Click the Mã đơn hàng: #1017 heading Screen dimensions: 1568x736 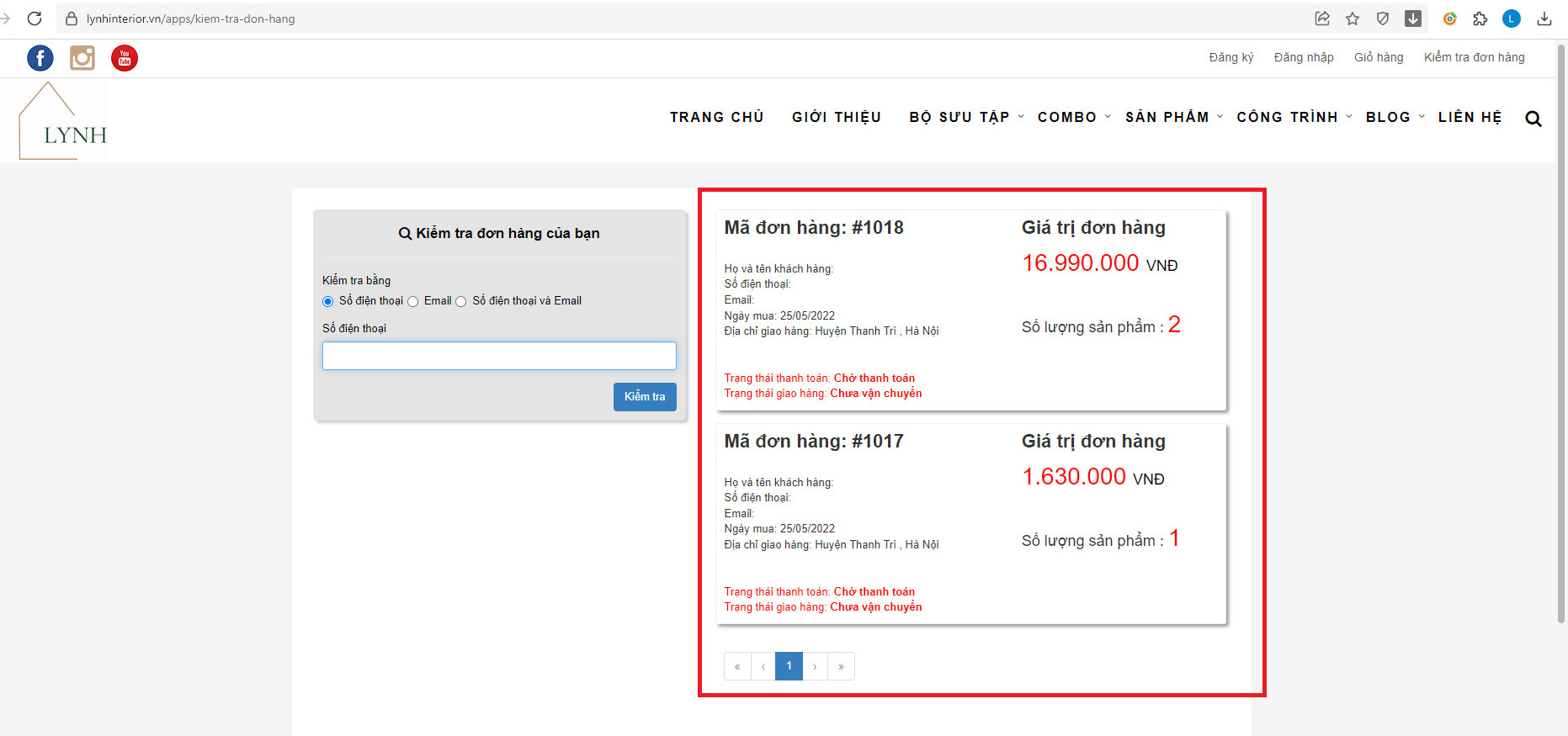click(x=814, y=442)
